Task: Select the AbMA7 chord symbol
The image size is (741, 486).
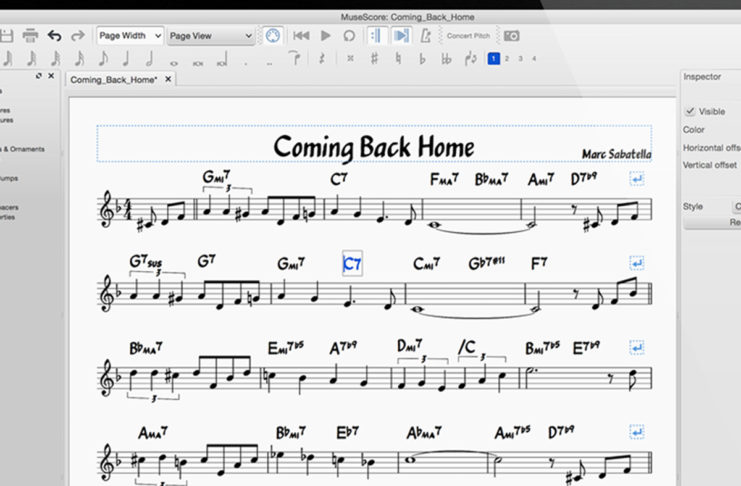Action: point(424,432)
